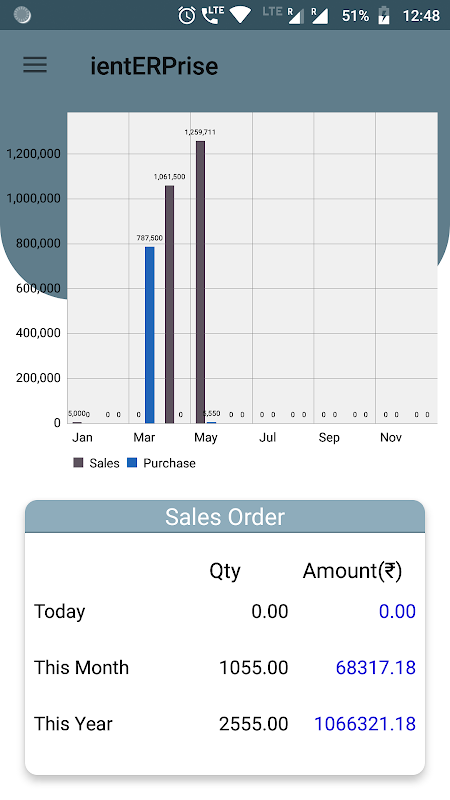Tap the Jan axis label
Viewport: 450px width, 800px height.
(82, 437)
